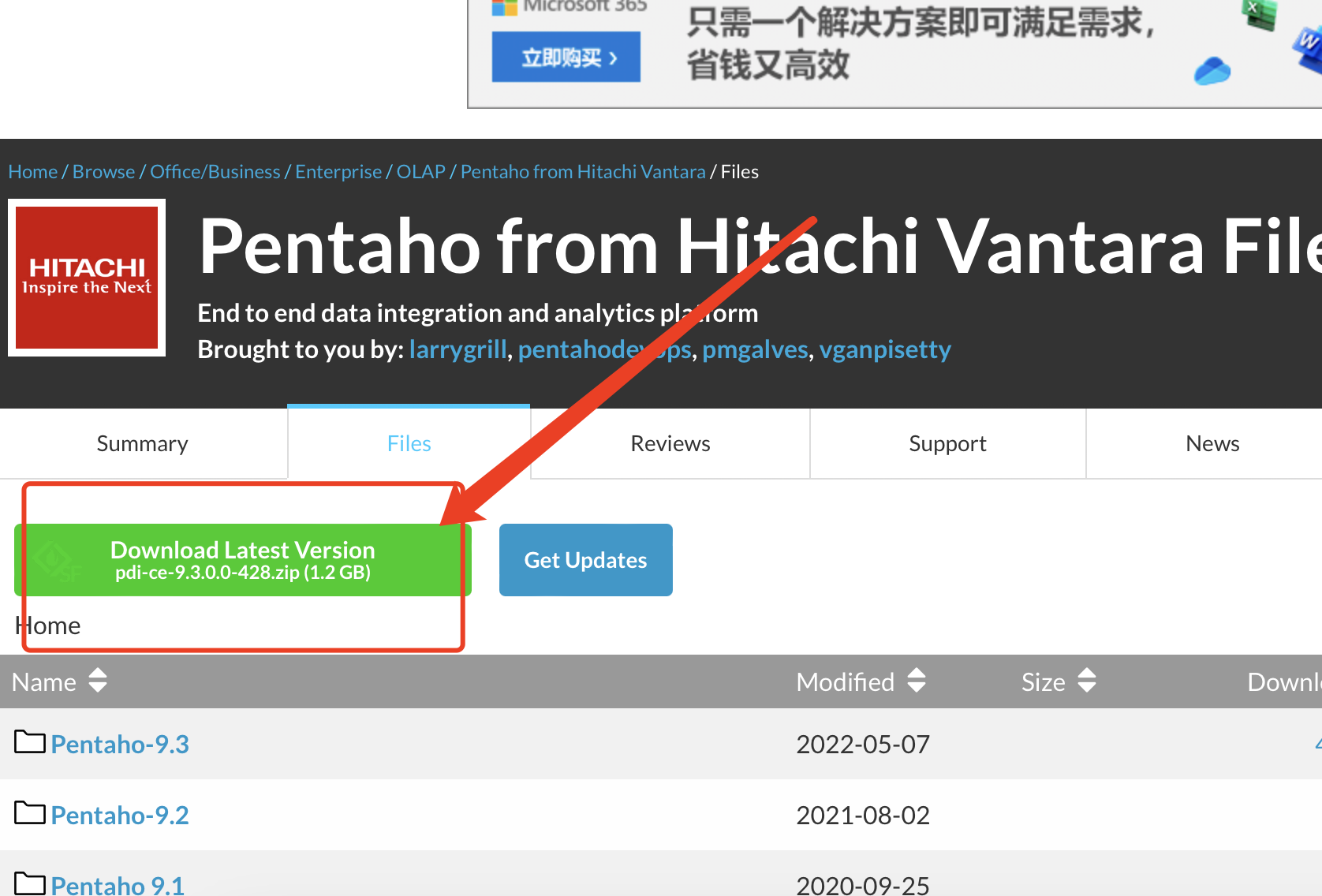Viewport: 1322px width, 896px height.
Task: Click the Modified column header
Action: click(846, 681)
